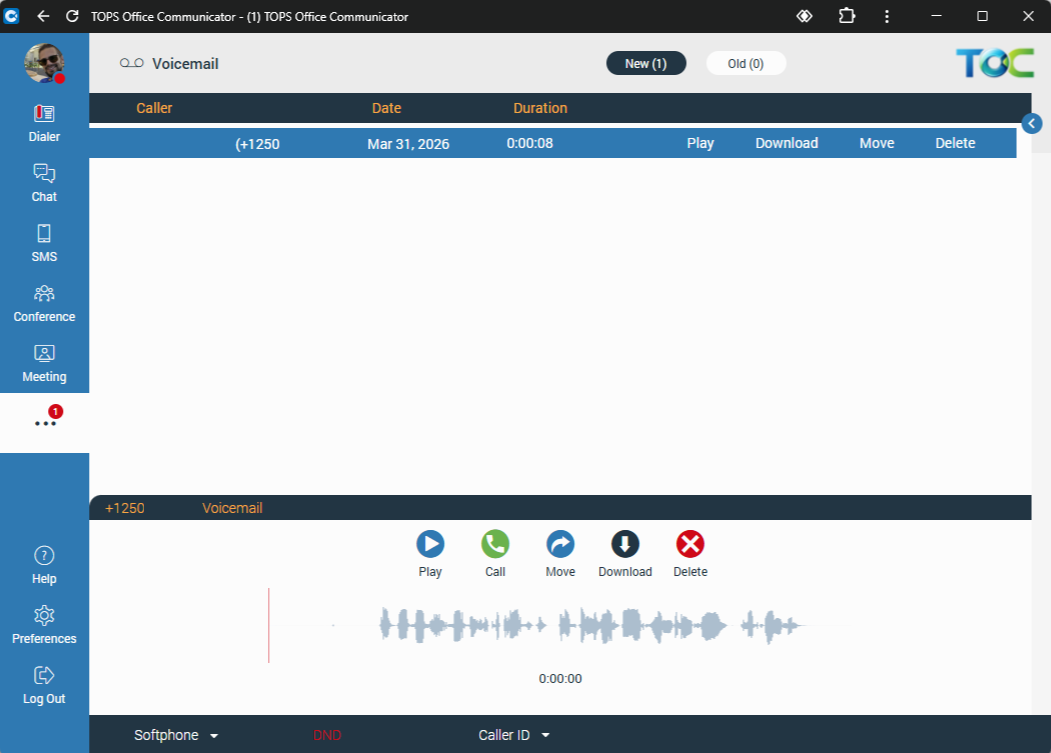This screenshot has width=1051, height=753.
Task: Click Delete in the voicemail row
Action: click(x=955, y=143)
